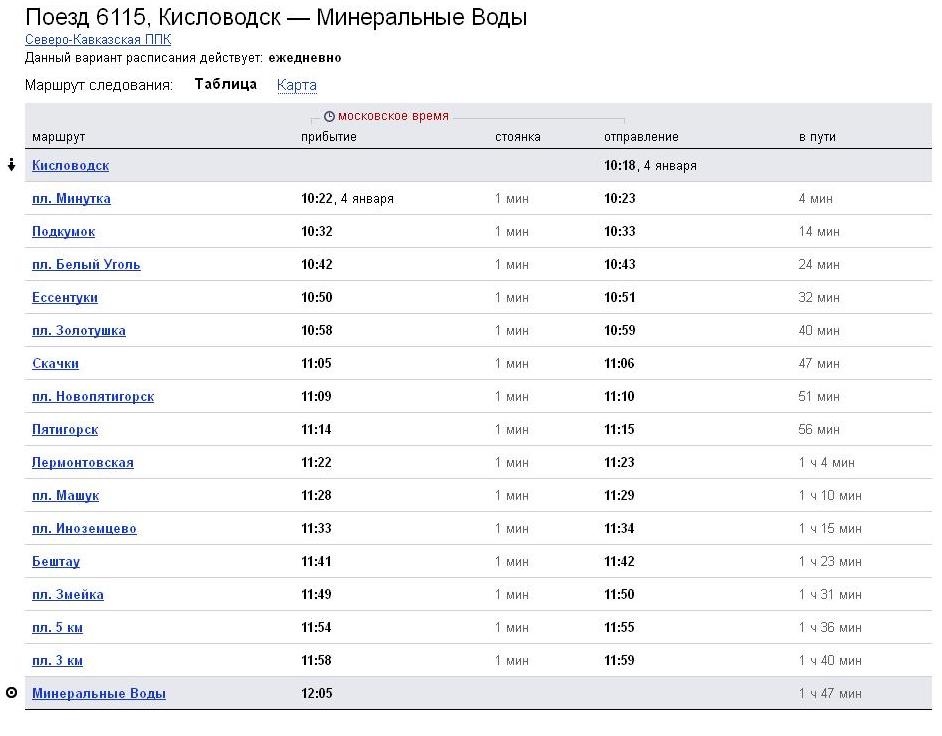Open the пл. Новопятигорск stop link
This screenshot has height=736, width=942.
click(x=93, y=397)
